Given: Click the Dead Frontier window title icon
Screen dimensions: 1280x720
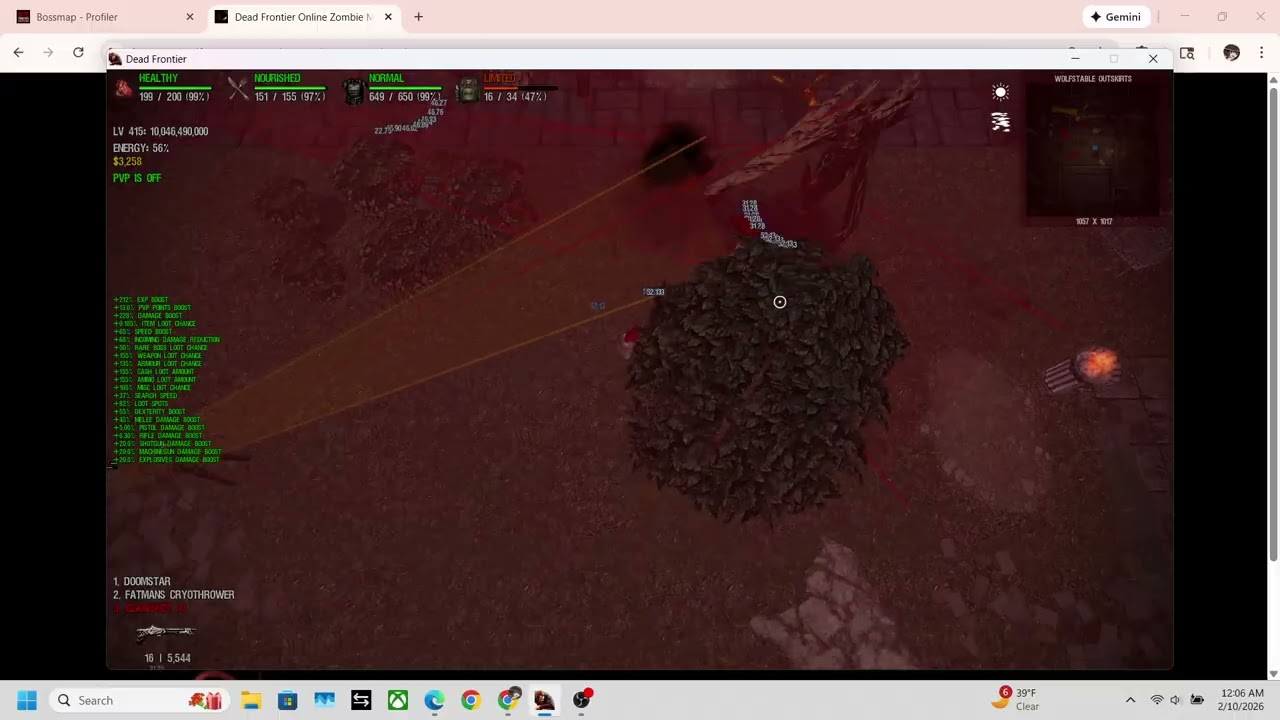Looking at the screenshot, I should (x=115, y=59).
